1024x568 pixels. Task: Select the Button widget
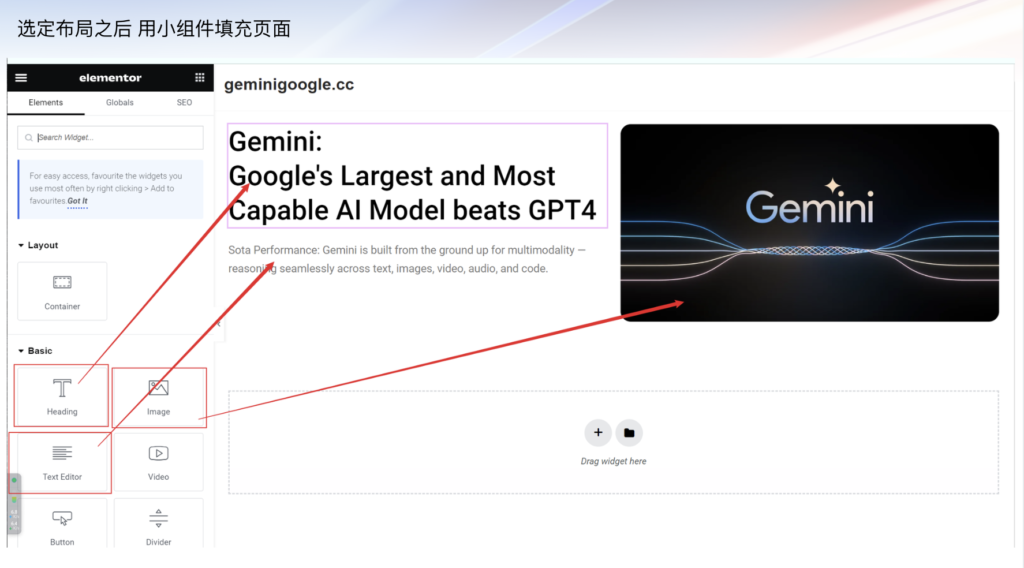point(62,525)
